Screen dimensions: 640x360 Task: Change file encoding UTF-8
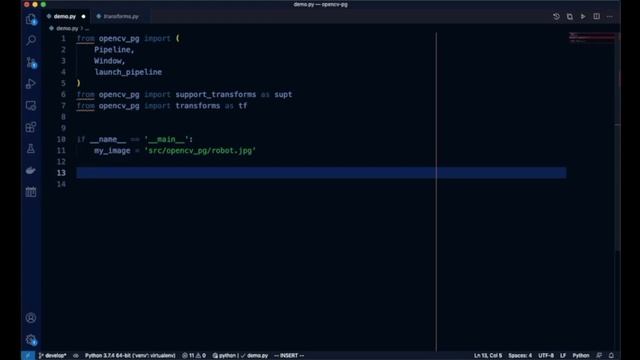pyautogui.click(x=546, y=356)
